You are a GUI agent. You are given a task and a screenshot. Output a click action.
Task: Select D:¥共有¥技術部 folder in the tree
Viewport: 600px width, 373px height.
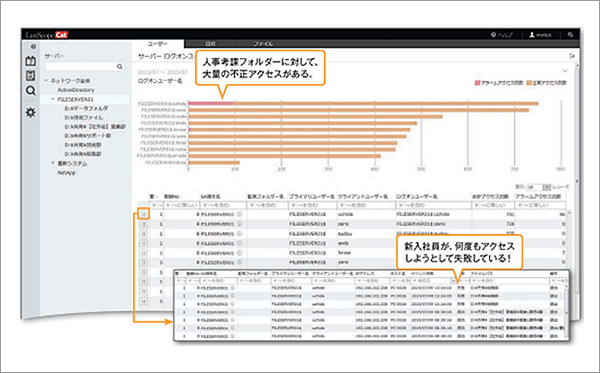point(83,145)
